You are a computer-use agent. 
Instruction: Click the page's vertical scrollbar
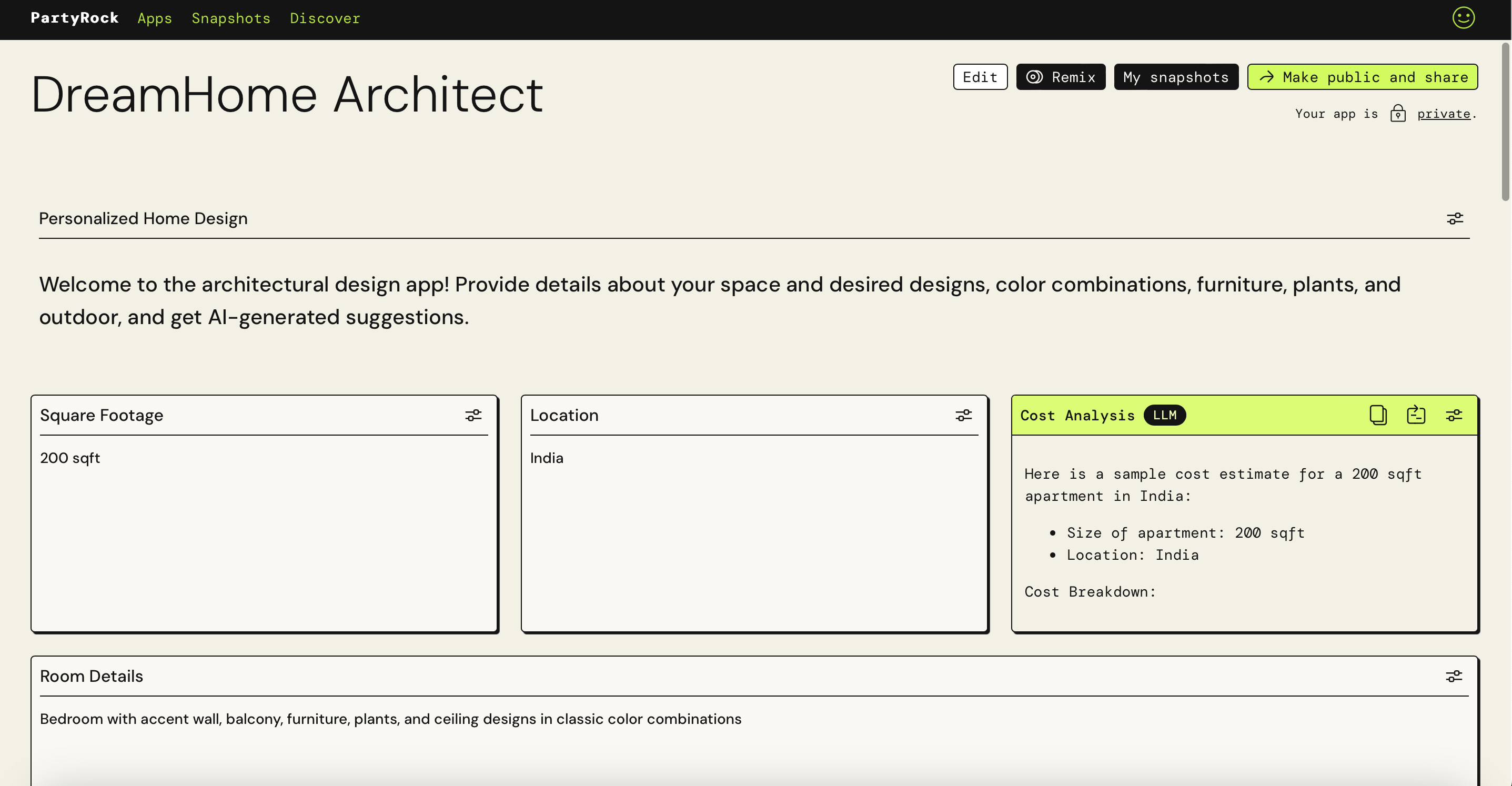pos(1506,122)
